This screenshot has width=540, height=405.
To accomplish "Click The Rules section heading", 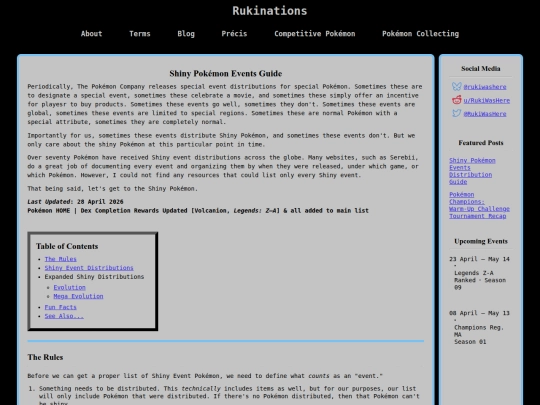I will pyautogui.click(x=45, y=357).
